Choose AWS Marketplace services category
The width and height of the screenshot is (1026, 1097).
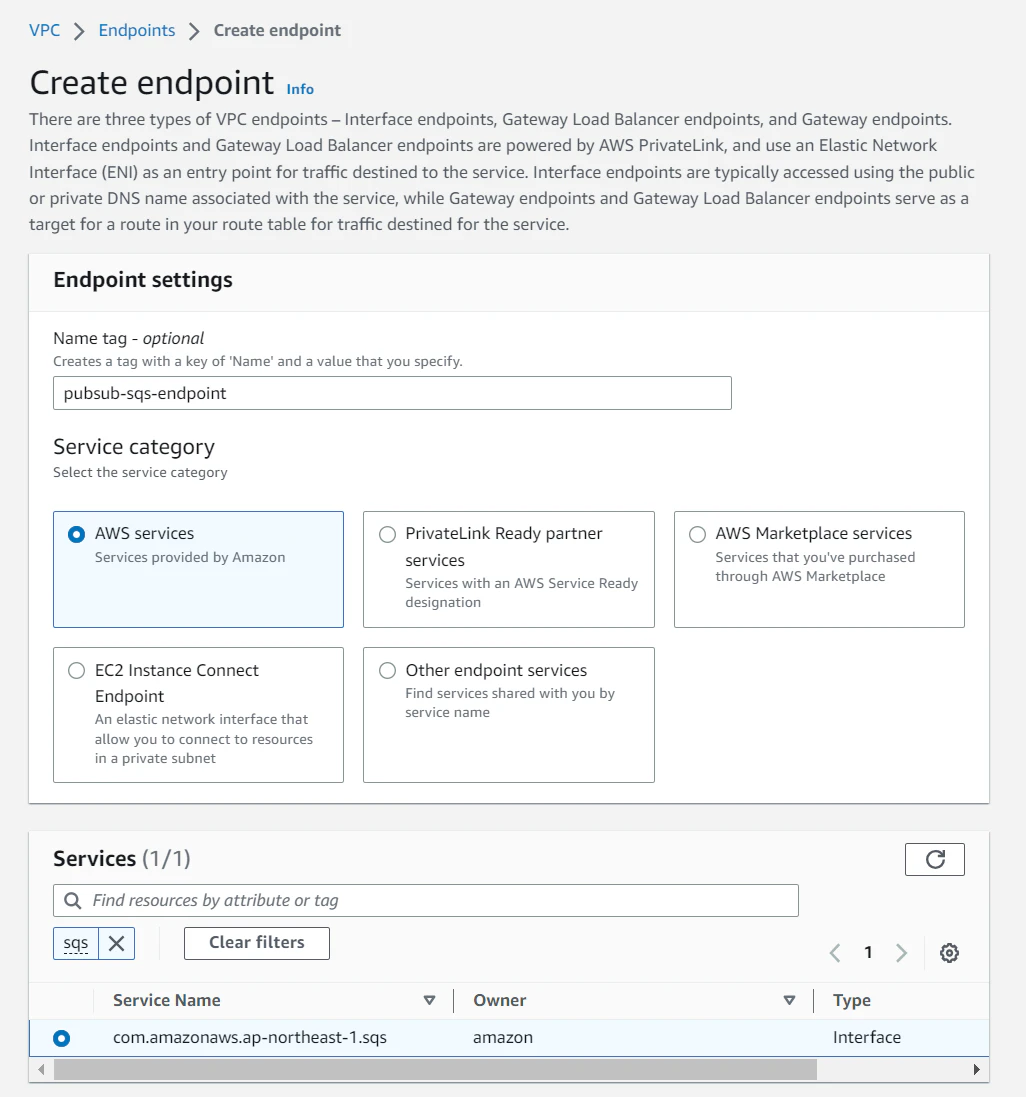[697, 535]
